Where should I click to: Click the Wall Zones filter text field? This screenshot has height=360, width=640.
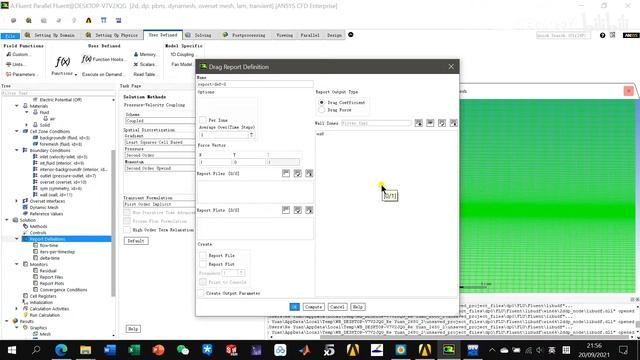pos(376,123)
